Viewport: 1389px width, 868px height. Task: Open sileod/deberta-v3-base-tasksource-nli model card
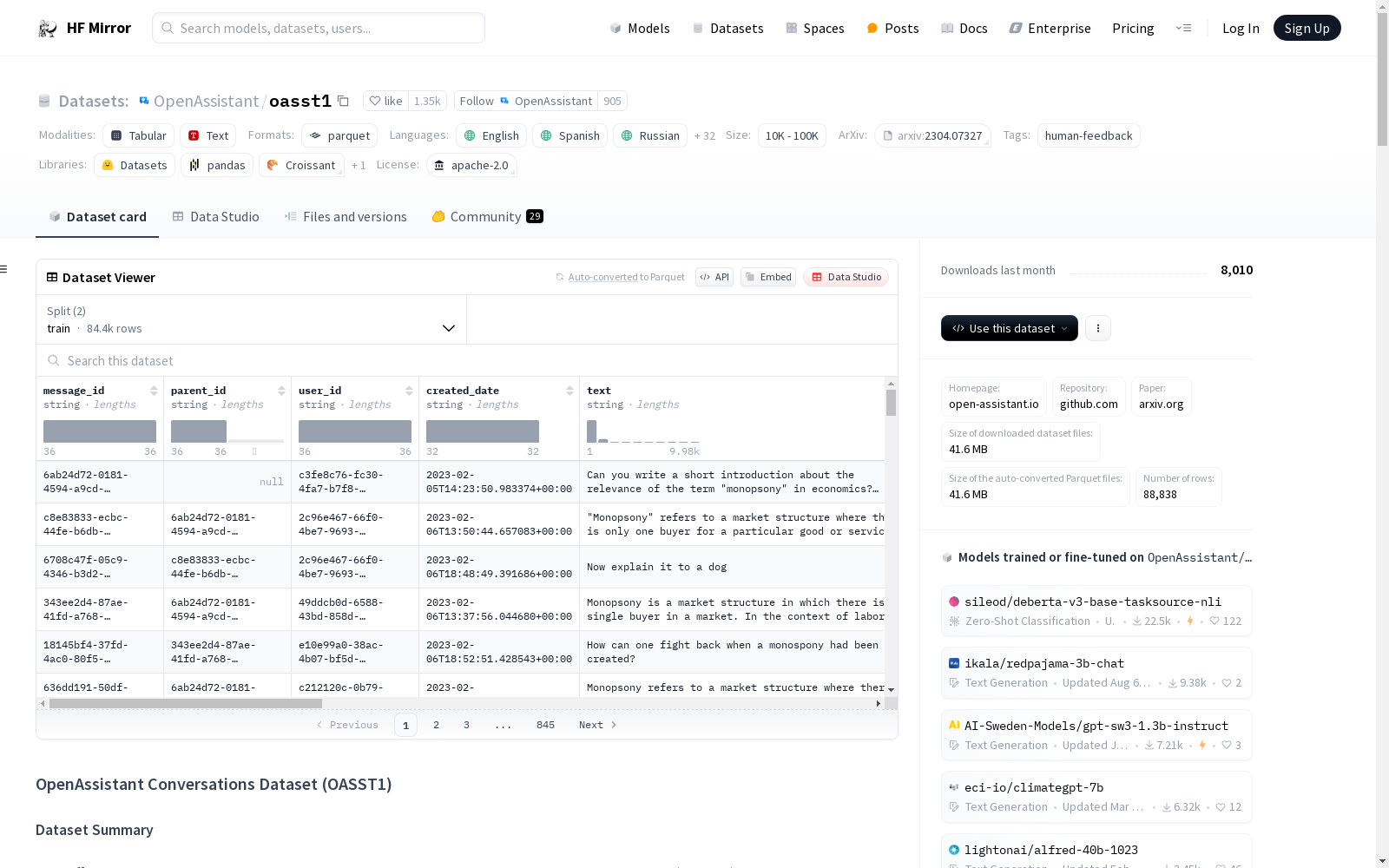point(1096,610)
